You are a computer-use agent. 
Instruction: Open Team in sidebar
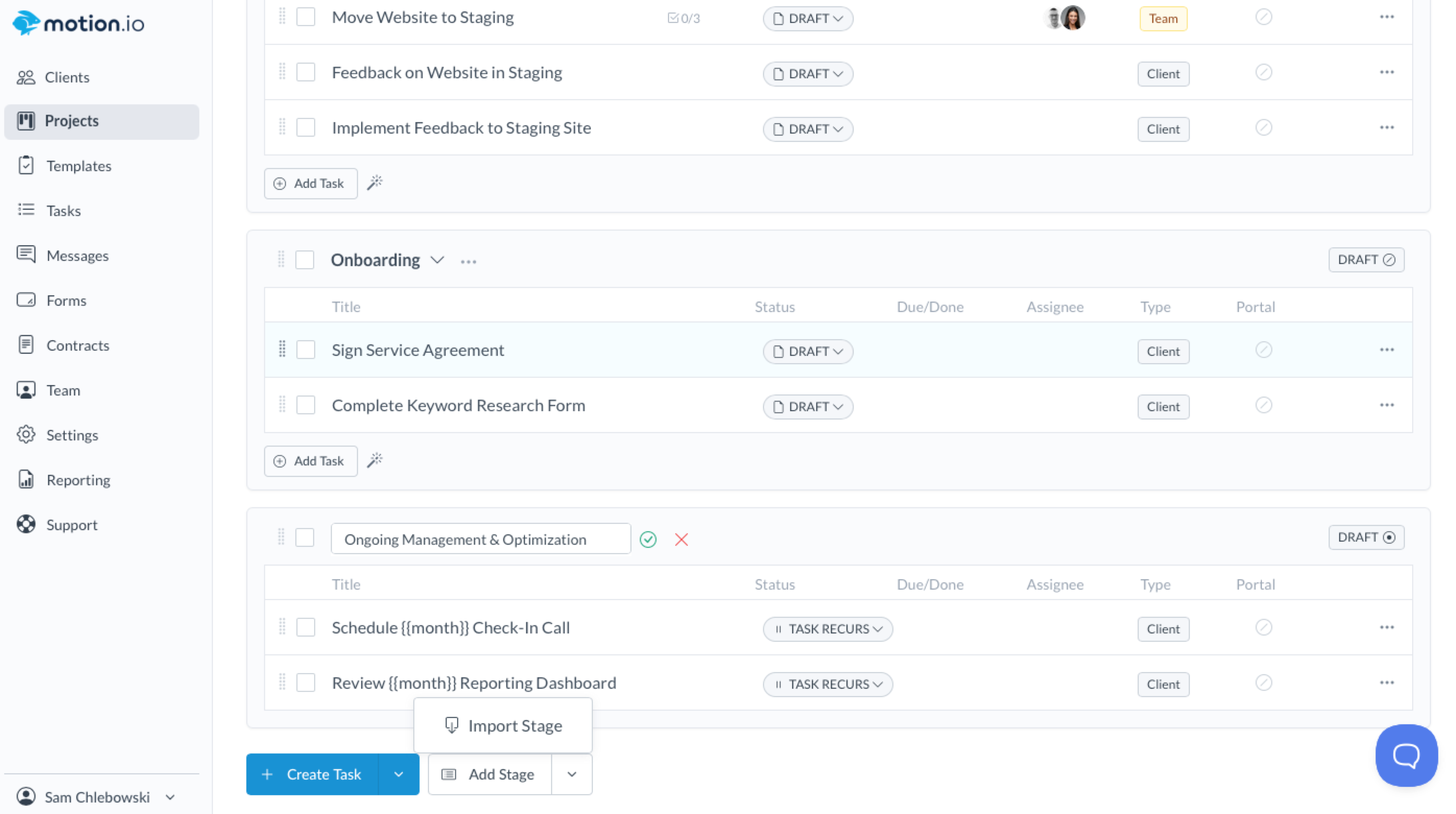point(102,390)
